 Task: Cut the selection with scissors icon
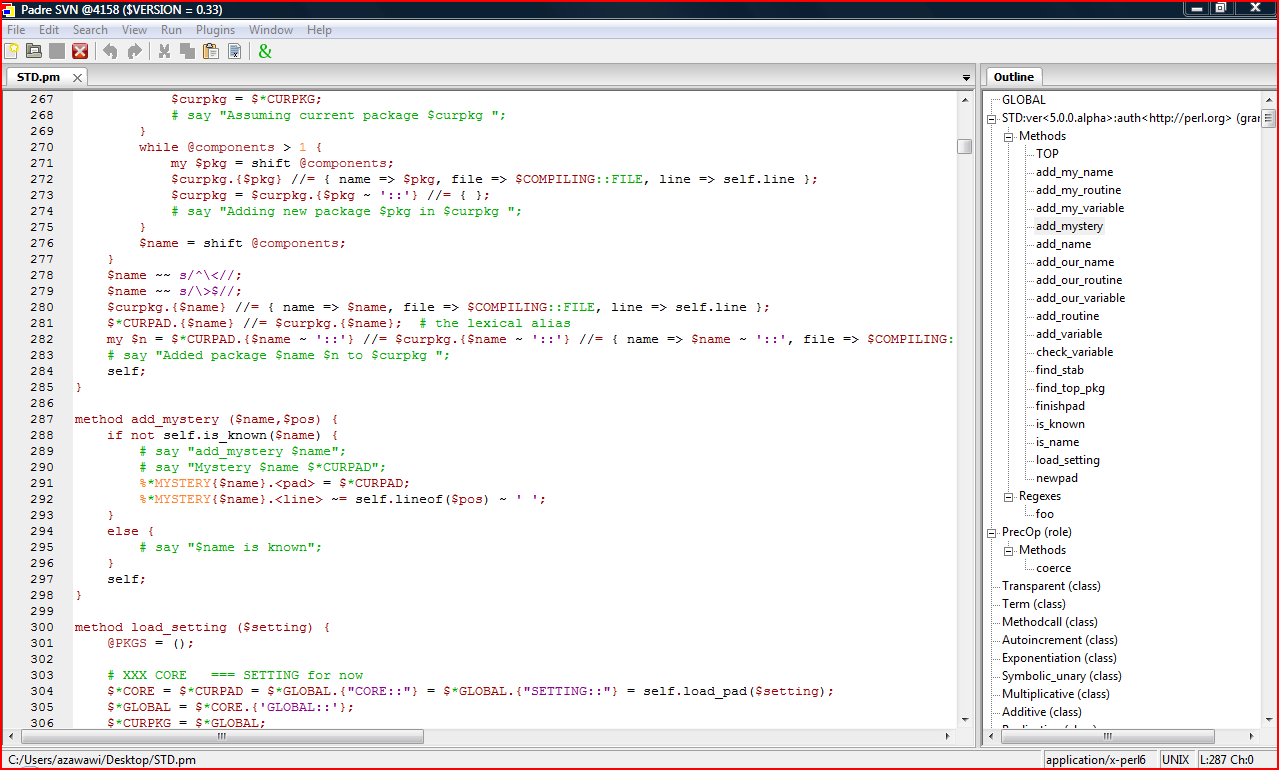pos(165,51)
